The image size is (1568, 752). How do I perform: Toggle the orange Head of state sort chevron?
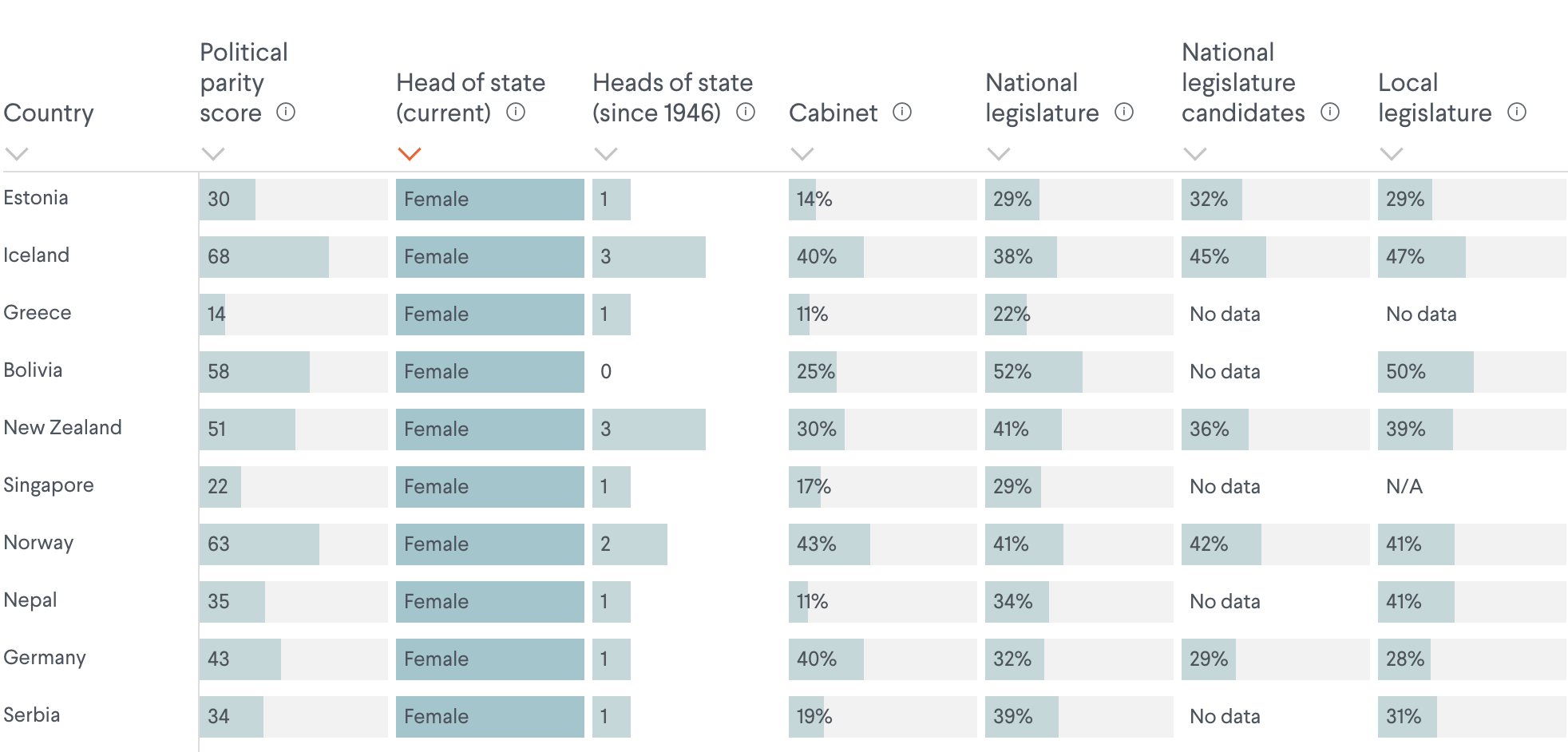point(410,153)
